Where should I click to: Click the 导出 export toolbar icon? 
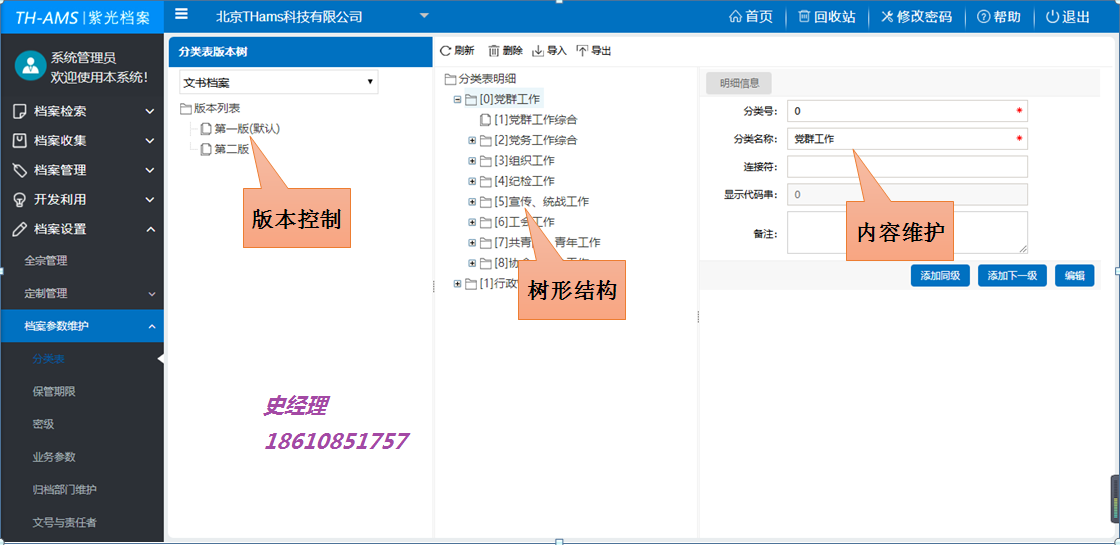582,50
